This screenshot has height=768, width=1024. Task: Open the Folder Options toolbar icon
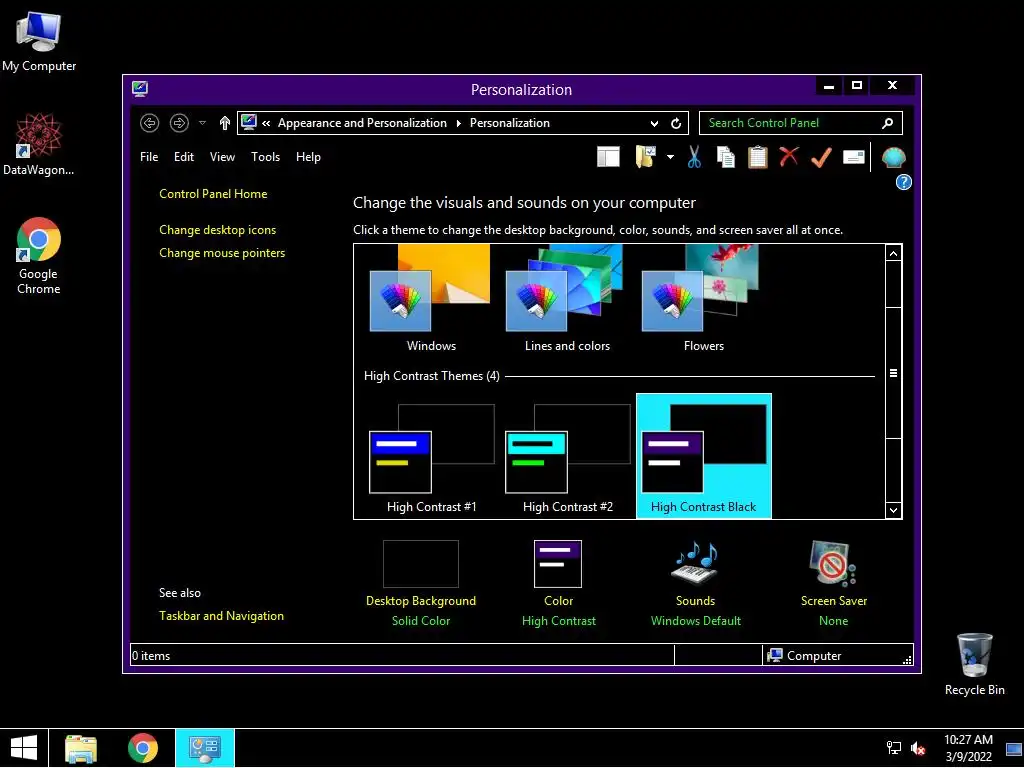[645, 157]
